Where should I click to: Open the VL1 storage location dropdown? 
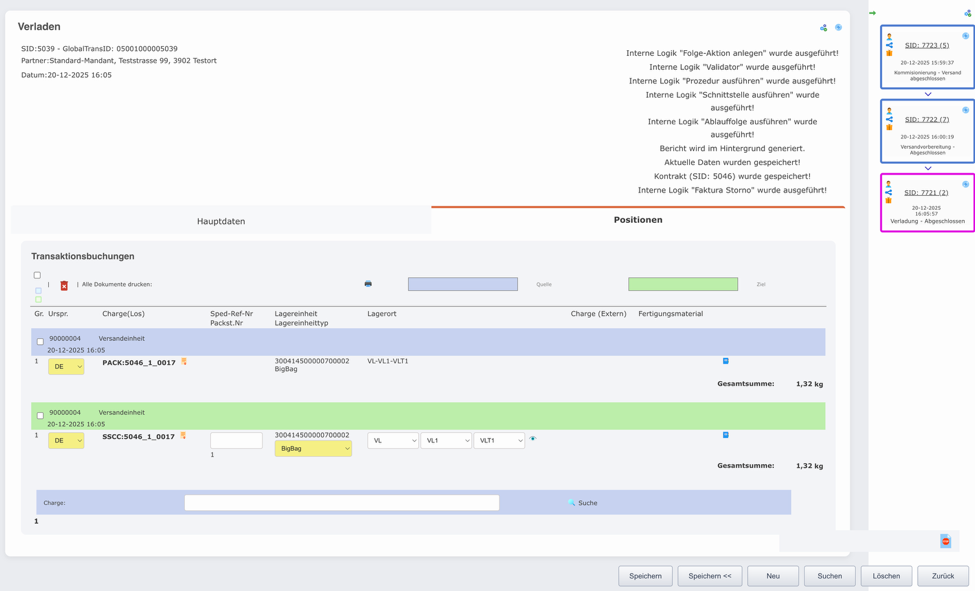[445, 441]
